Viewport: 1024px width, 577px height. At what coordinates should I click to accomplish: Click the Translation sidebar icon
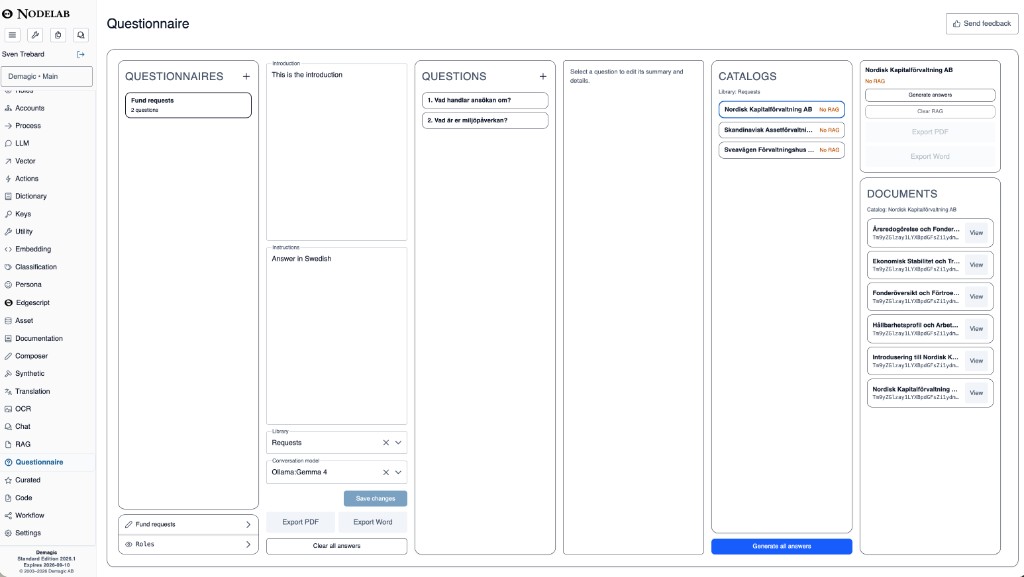click(x=8, y=392)
